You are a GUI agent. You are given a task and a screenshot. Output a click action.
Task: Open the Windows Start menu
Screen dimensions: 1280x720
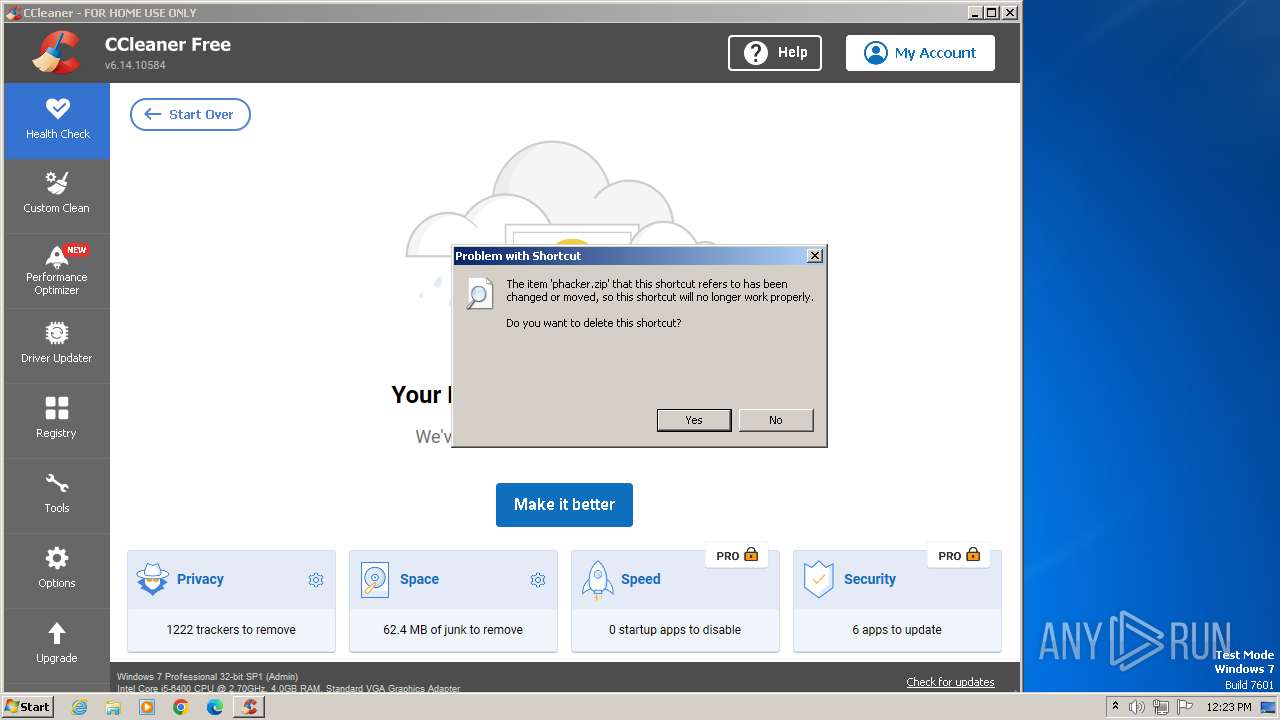27,706
